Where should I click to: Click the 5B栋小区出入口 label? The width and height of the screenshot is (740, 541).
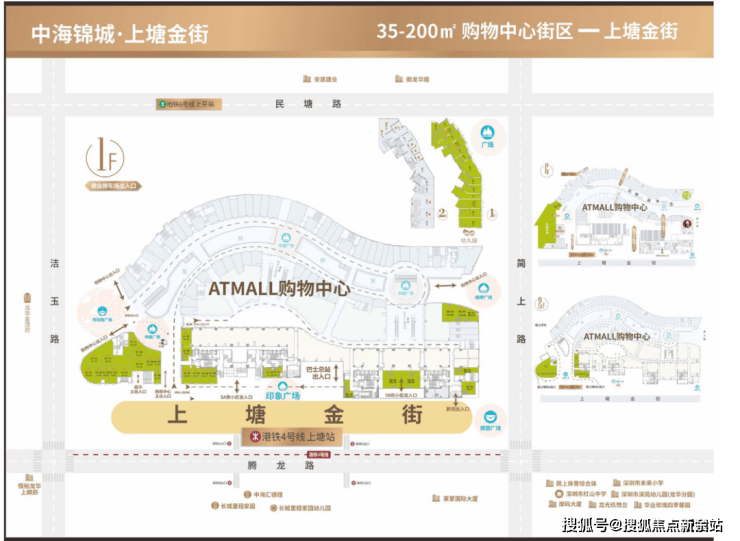(x=401, y=394)
